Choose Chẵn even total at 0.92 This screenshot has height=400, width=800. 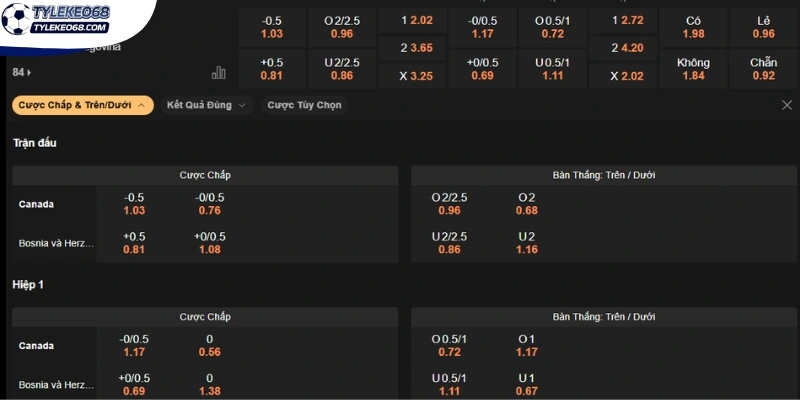(764, 69)
